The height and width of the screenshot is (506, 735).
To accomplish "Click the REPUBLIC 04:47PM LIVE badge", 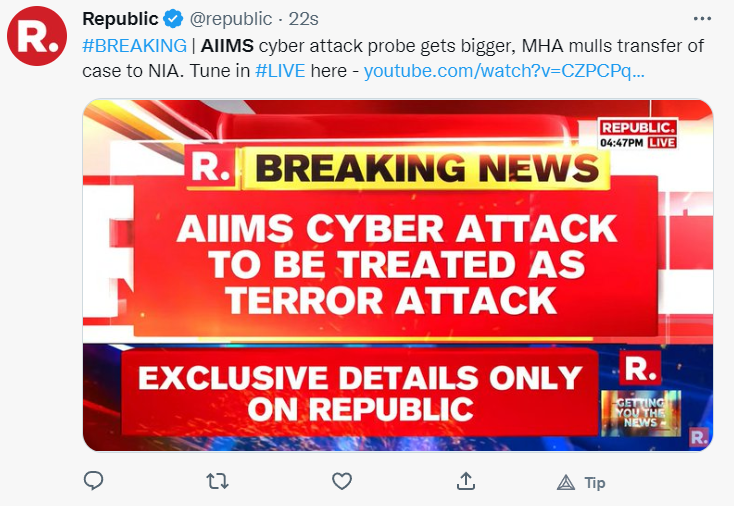I will pyautogui.click(x=638, y=135).
